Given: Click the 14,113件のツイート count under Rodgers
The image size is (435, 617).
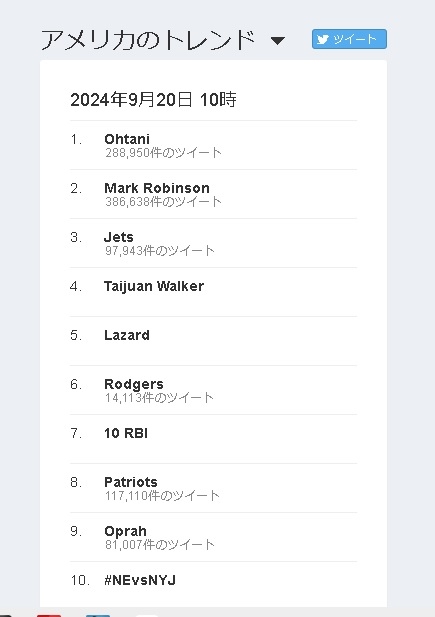Looking at the screenshot, I should point(159,397).
